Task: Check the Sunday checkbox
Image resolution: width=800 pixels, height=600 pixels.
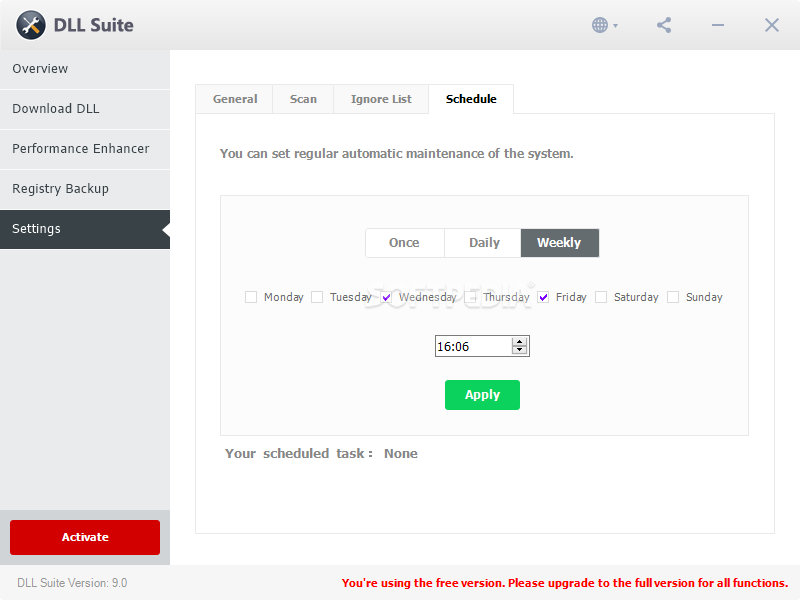Action: [x=673, y=297]
